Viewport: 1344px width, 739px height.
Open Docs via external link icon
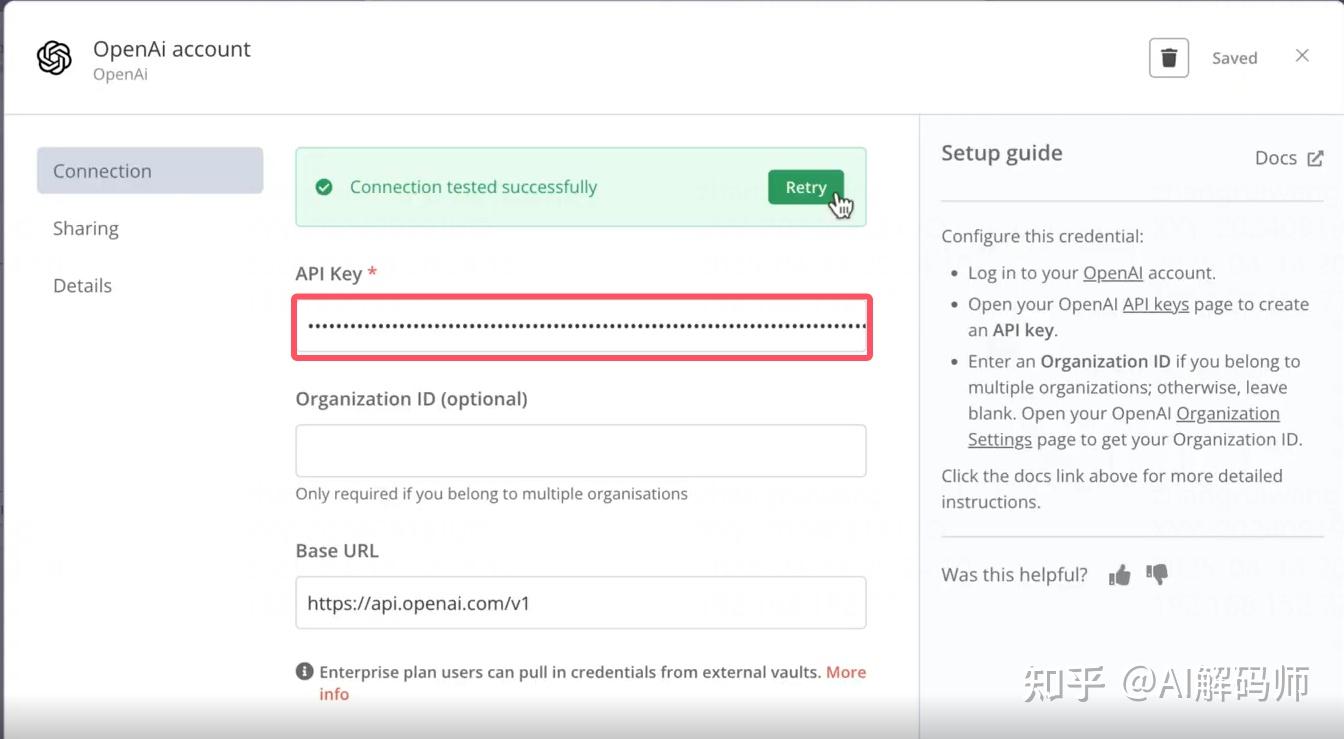1316,158
